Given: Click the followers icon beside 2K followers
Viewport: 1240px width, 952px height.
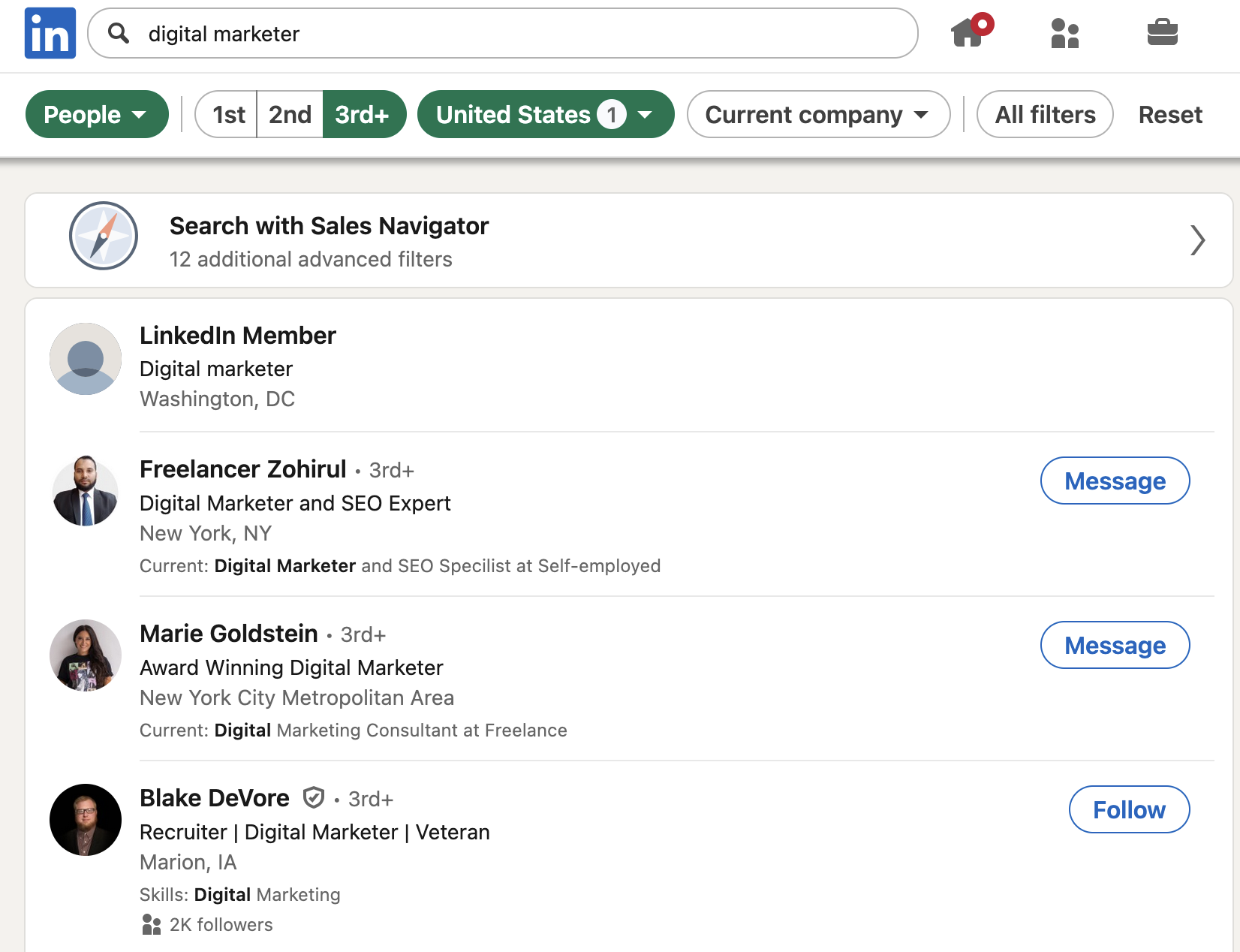Looking at the screenshot, I should (x=152, y=924).
